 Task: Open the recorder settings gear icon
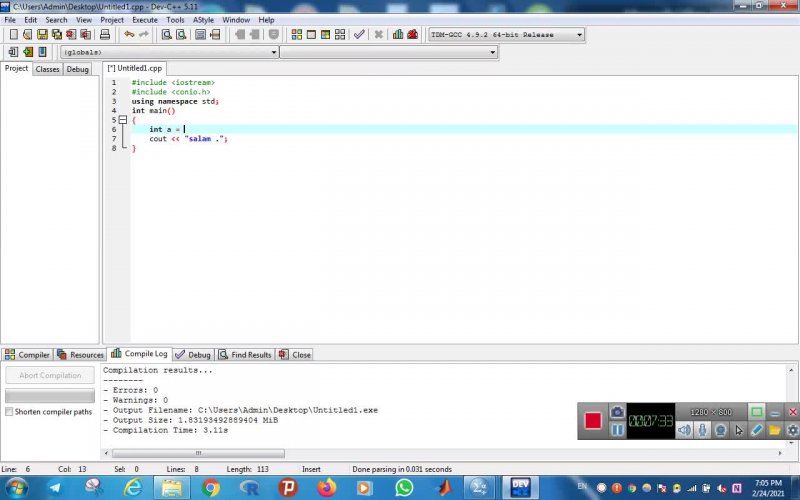[x=792, y=430]
